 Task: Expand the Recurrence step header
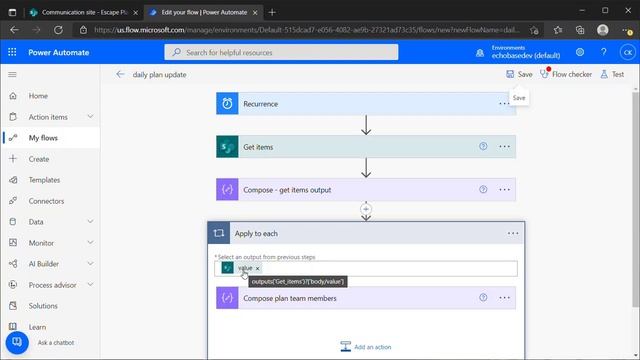pyautogui.click(x=366, y=104)
